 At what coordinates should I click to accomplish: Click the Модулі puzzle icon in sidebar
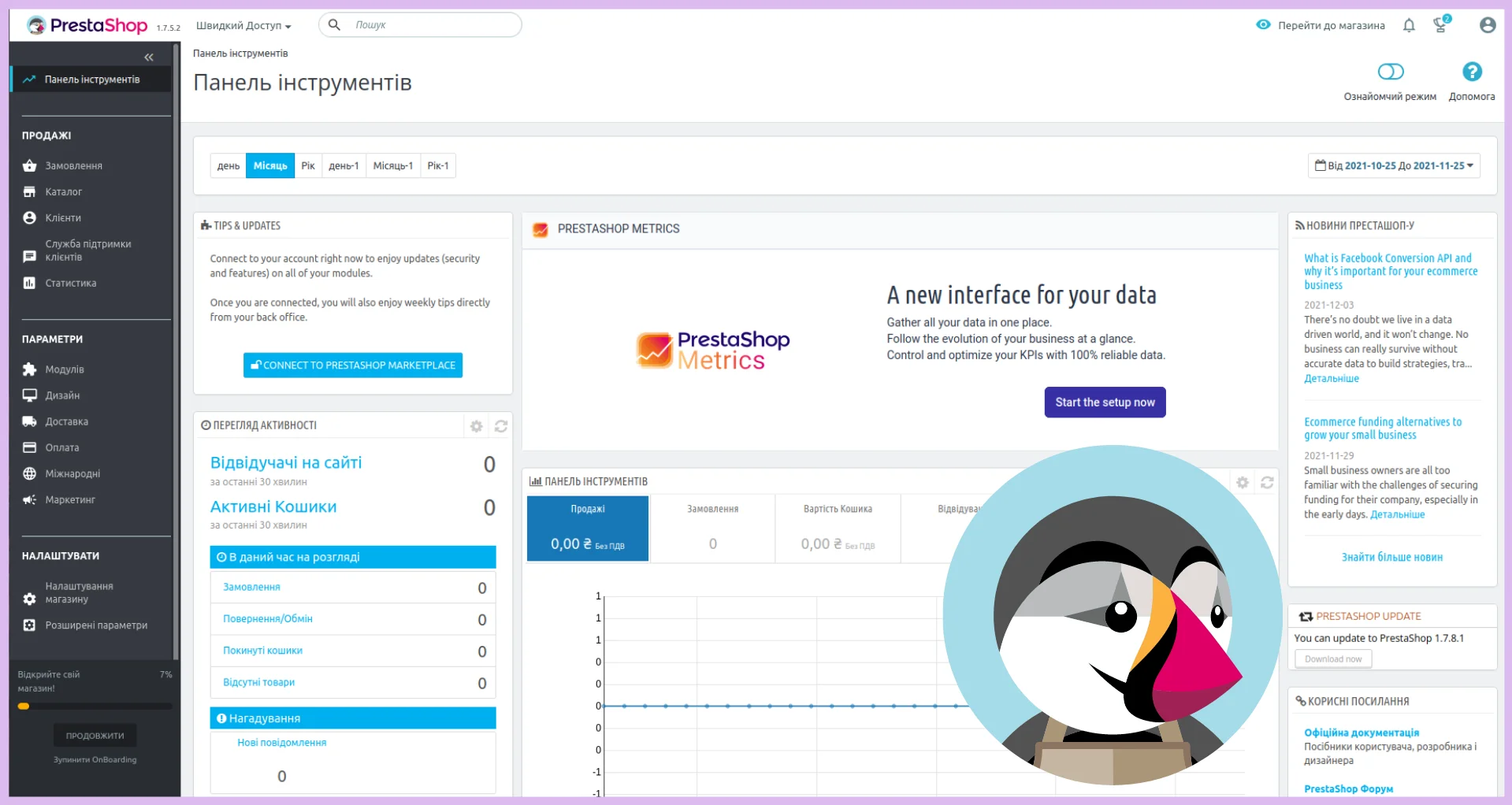30,369
